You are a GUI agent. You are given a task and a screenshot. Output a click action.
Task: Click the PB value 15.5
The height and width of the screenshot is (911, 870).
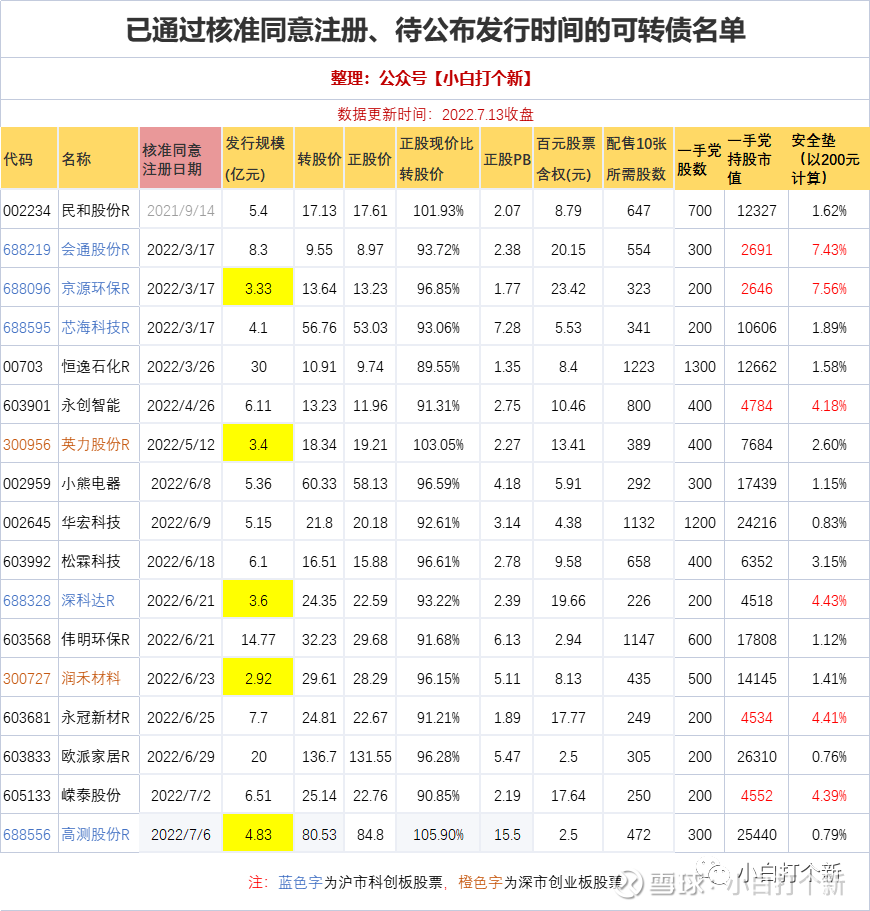[x=507, y=834]
